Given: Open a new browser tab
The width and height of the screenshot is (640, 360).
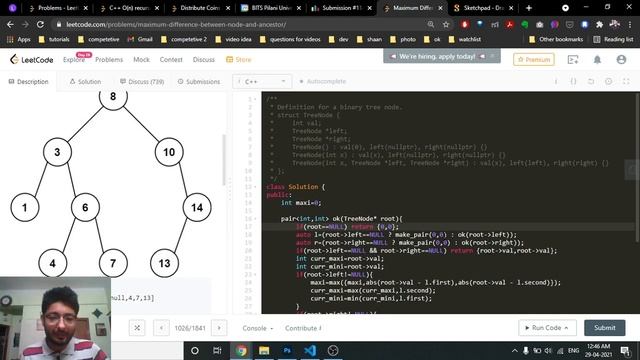Looking at the screenshot, I should tap(529, 8).
